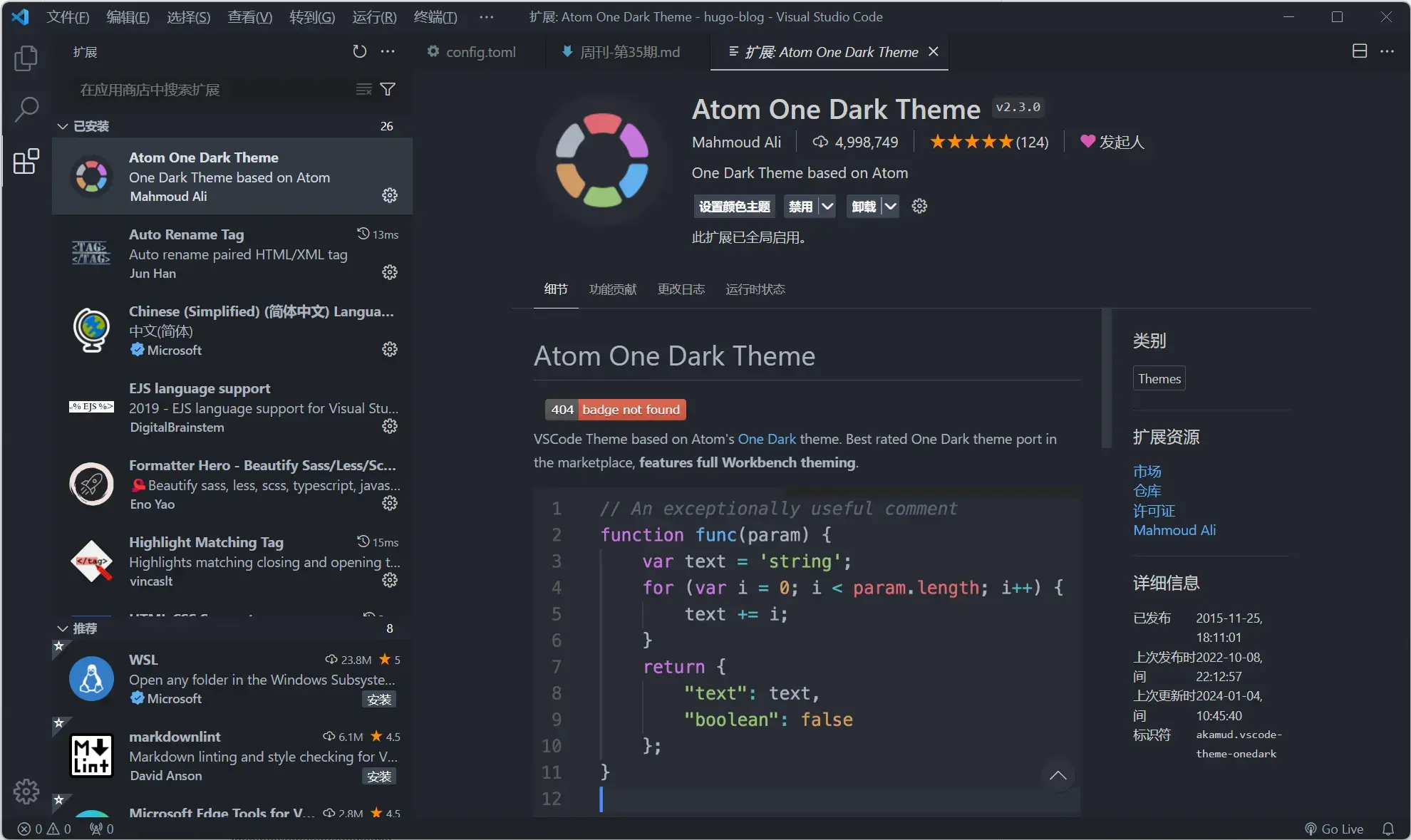Open the Extensions view in activity bar
This screenshot has height=840, width=1411.
coord(26,162)
